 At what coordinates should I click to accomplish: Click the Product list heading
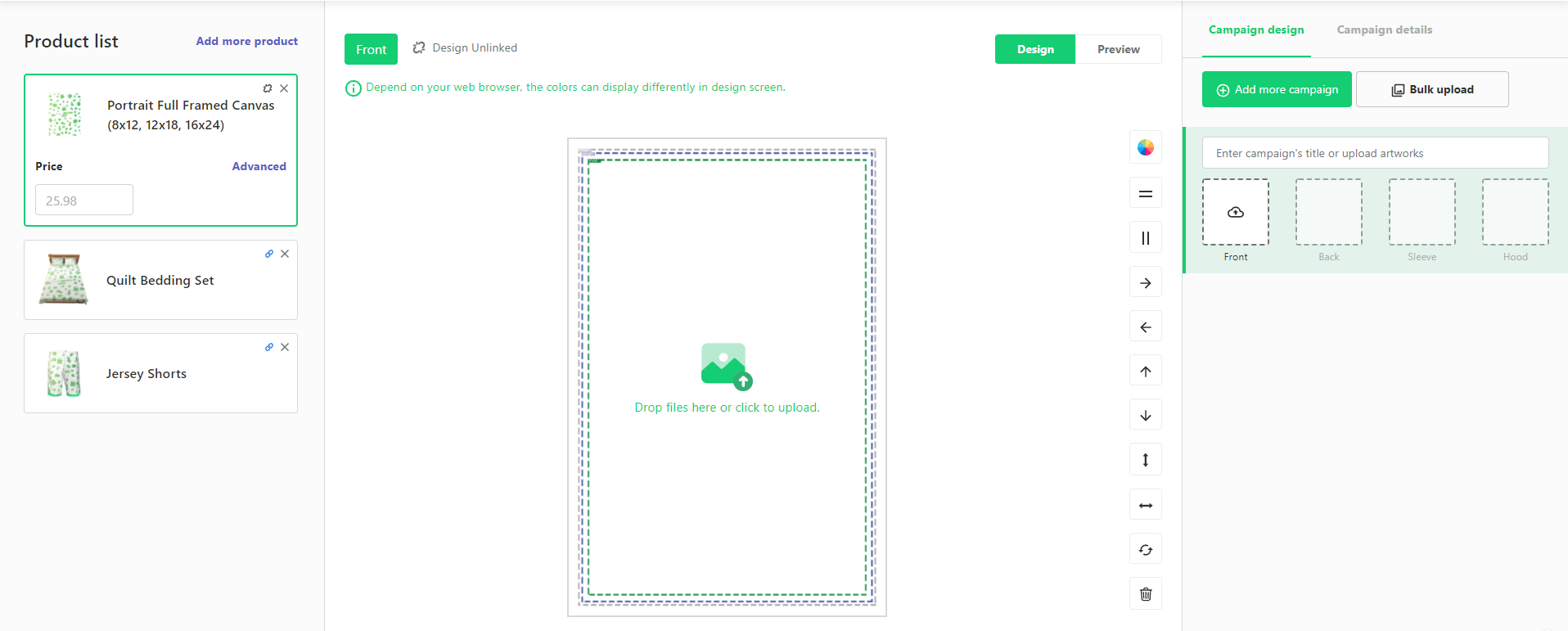click(x=71, y=41)
